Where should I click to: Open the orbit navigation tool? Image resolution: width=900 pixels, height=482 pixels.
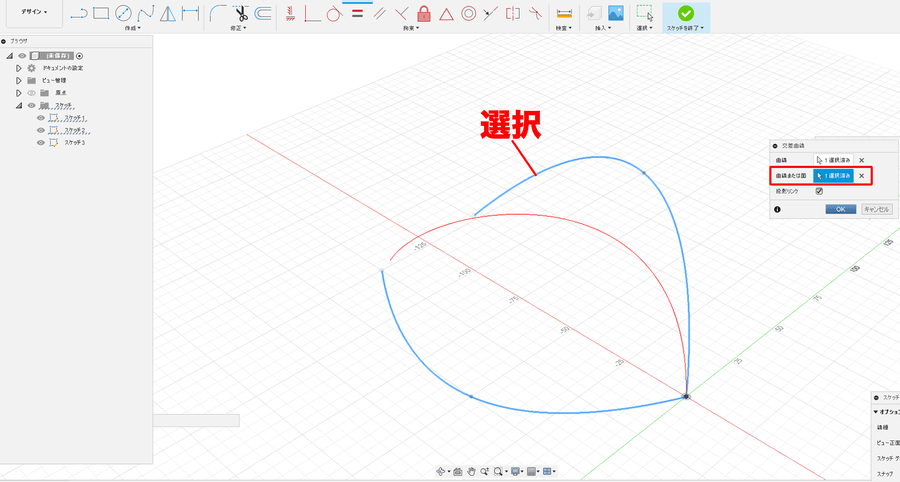(441, 472)
